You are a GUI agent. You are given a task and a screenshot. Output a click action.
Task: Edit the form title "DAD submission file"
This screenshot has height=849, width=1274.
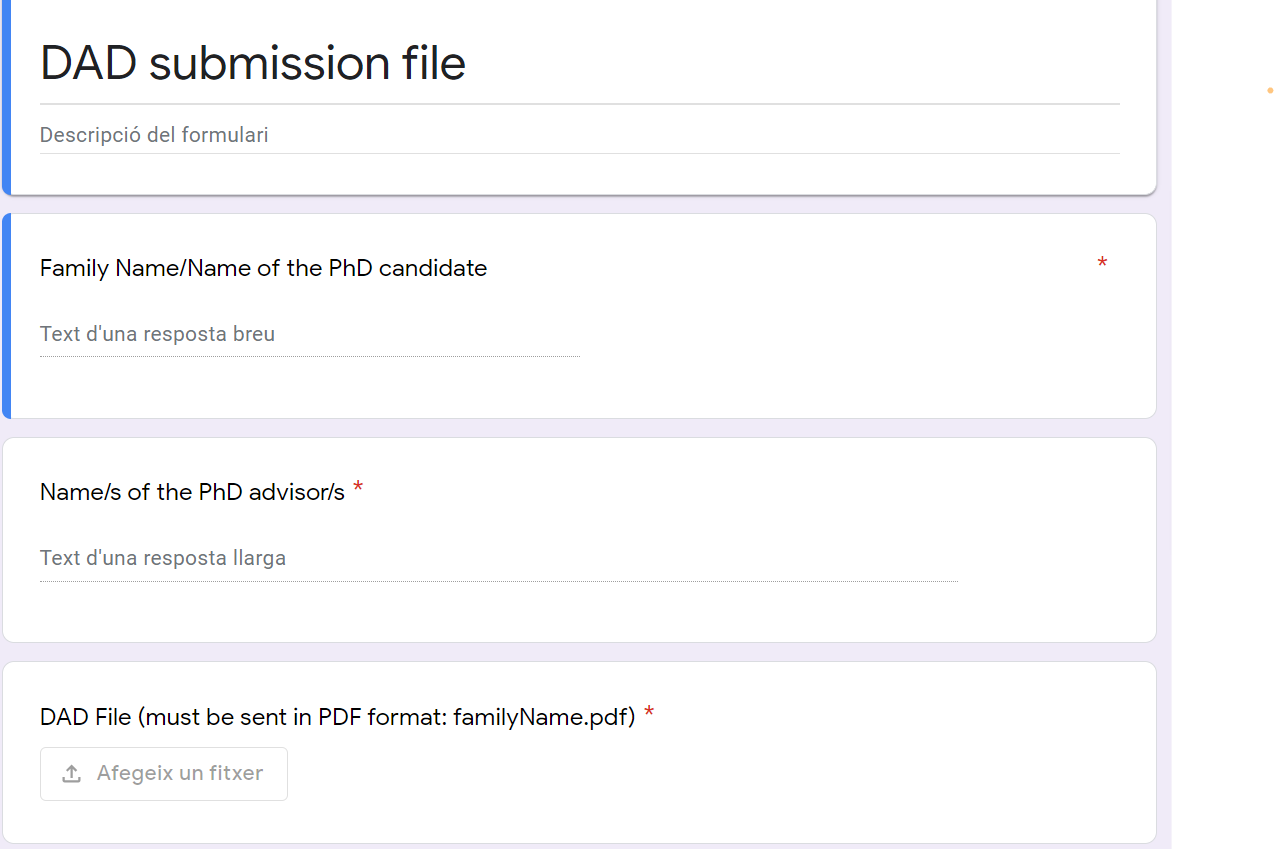(x=253, y=63)
